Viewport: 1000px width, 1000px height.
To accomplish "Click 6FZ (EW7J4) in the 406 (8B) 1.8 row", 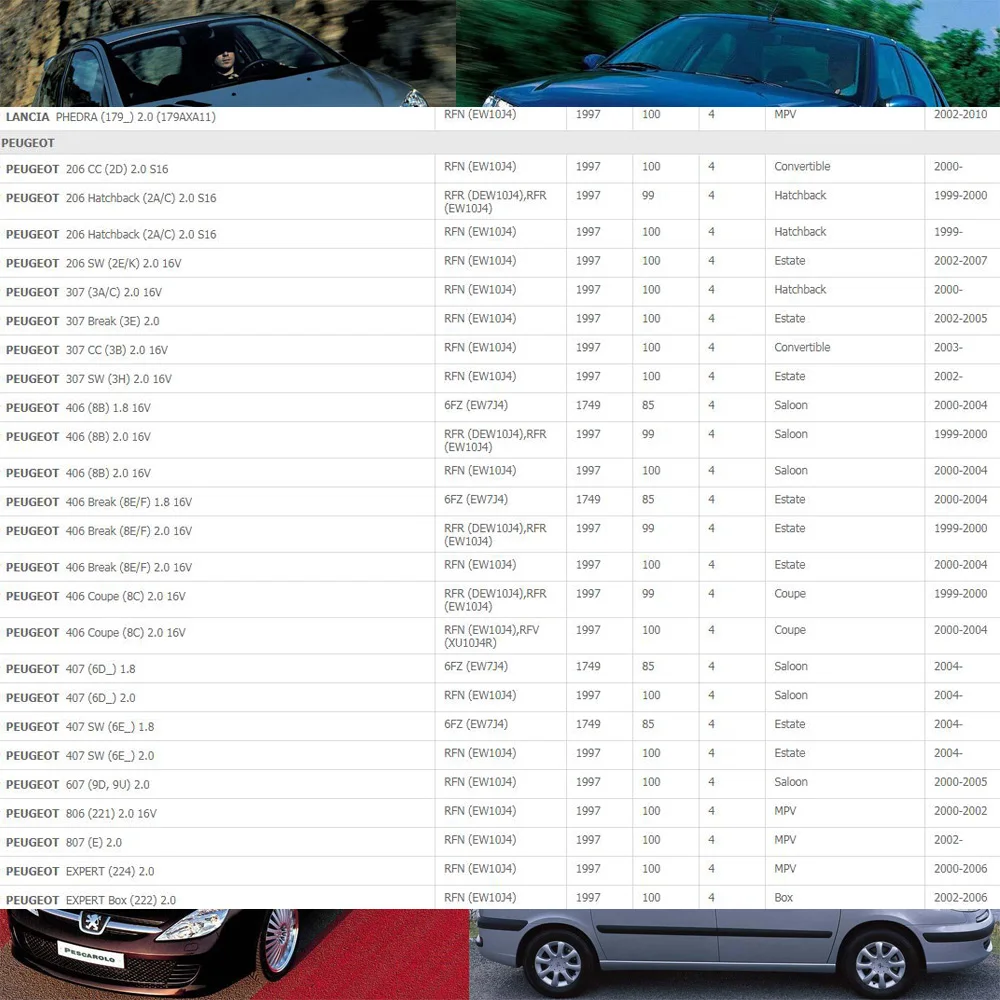I will (x=476, y=405).
